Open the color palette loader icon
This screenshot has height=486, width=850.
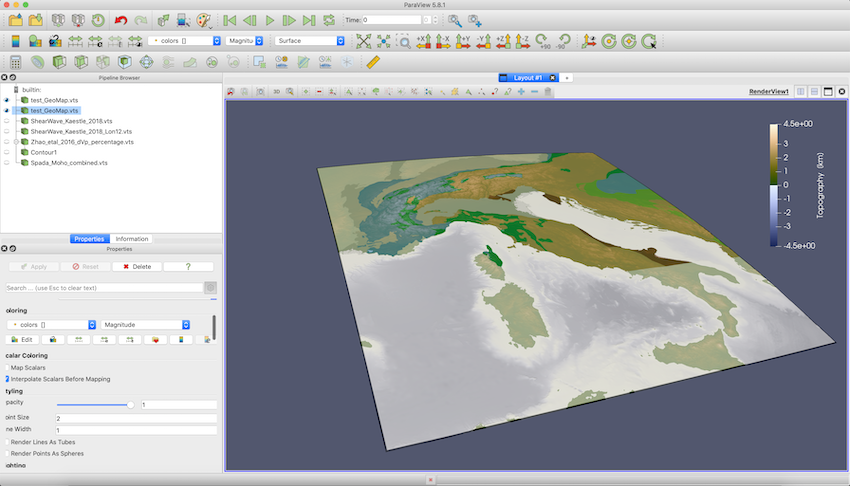click(x=203, y=20)
